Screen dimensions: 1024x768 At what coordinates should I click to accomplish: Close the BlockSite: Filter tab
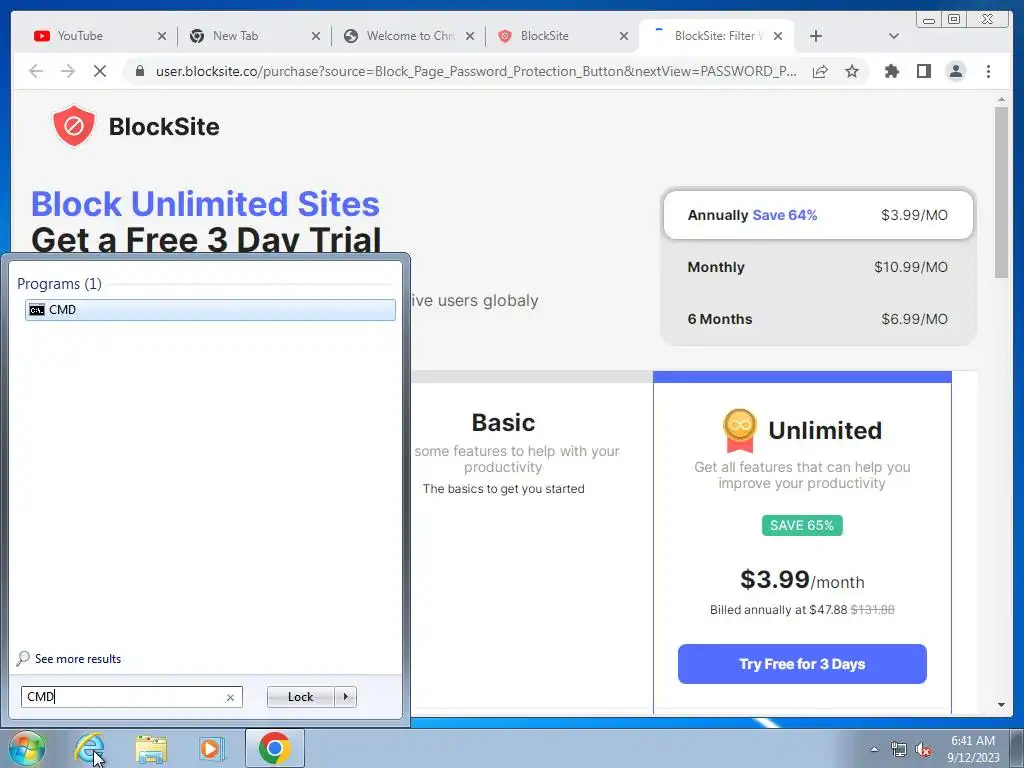(x=778, y=36)
